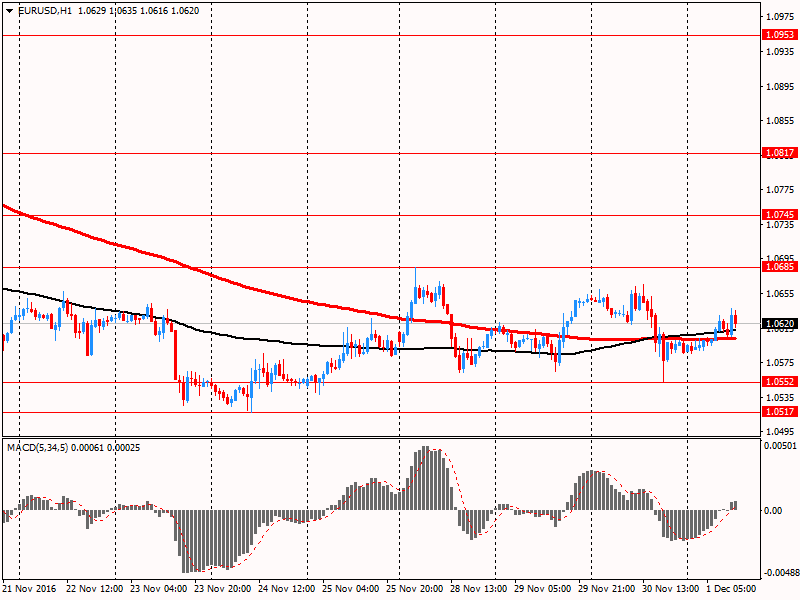800x600 pixels.
Task: Select the 25 Nov 04:00 time axis label
Action: [351, 588]
